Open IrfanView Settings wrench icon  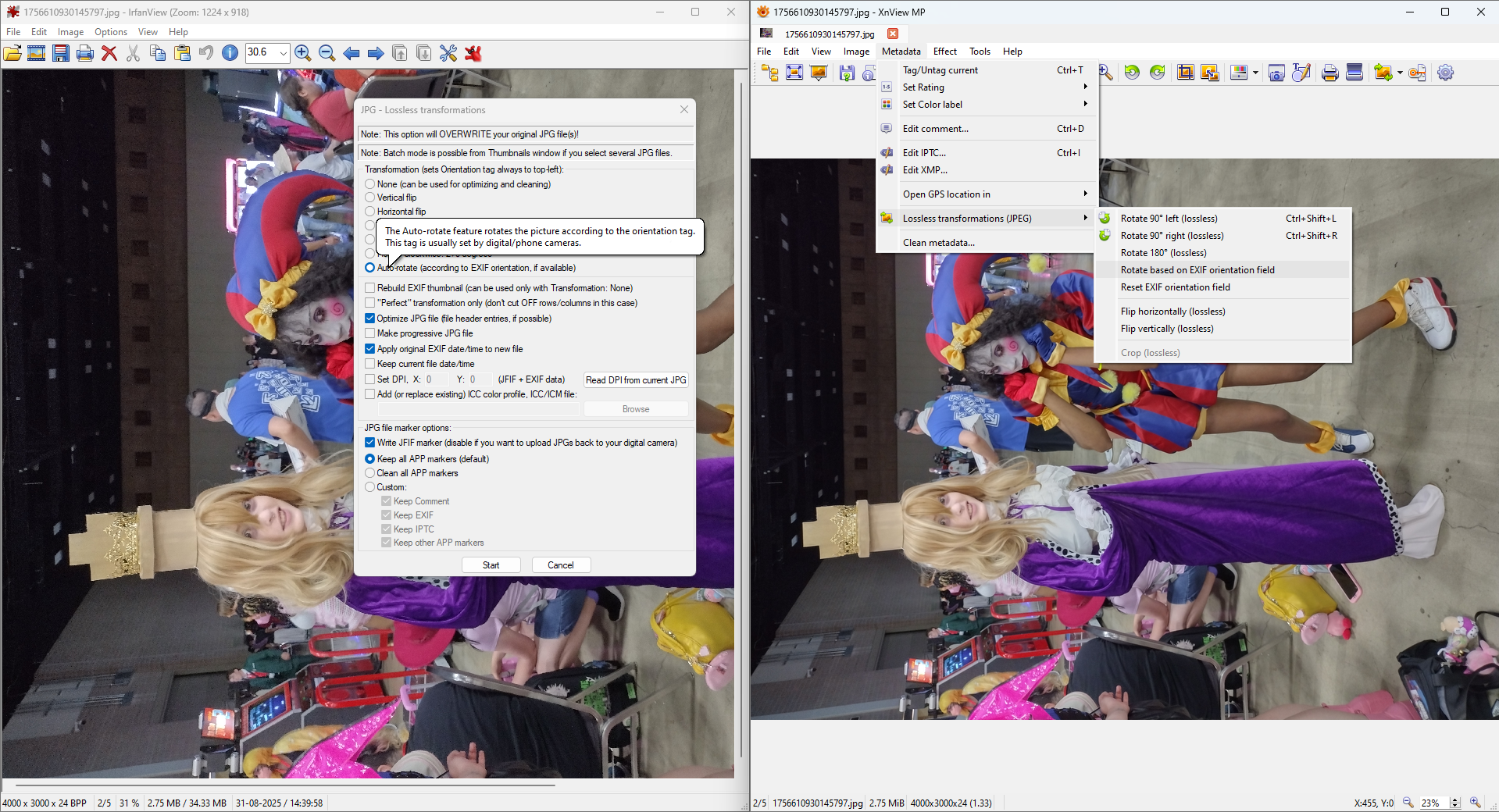click(x=448, y=53)
